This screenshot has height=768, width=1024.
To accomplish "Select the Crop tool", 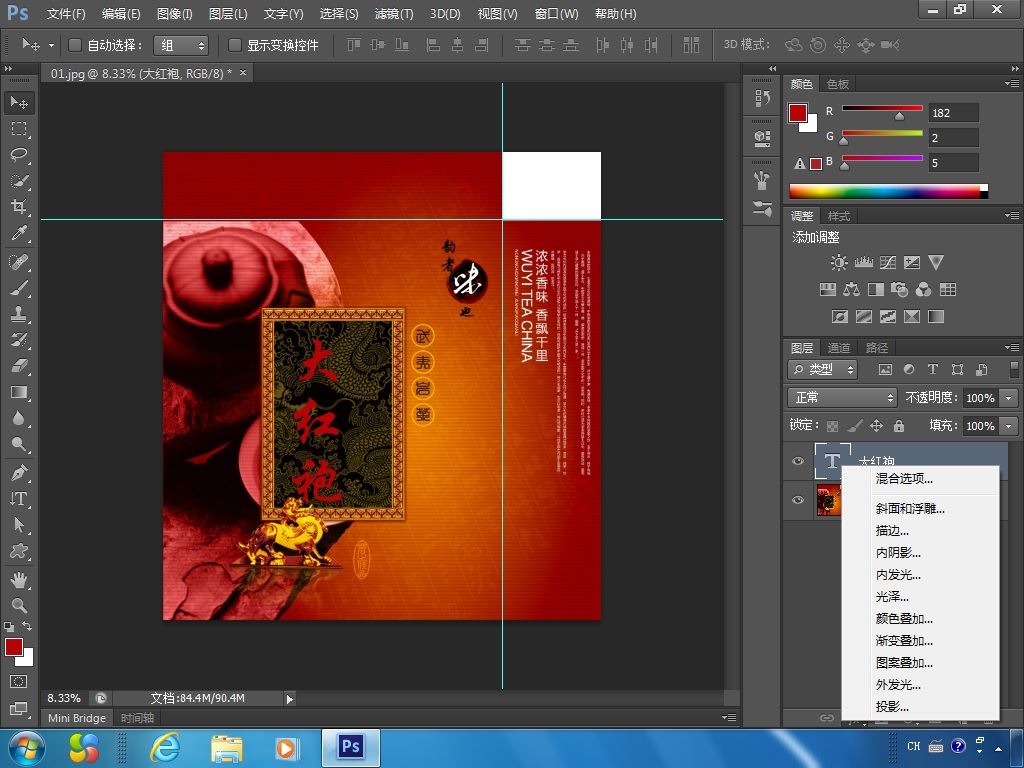I will [19, 207].
